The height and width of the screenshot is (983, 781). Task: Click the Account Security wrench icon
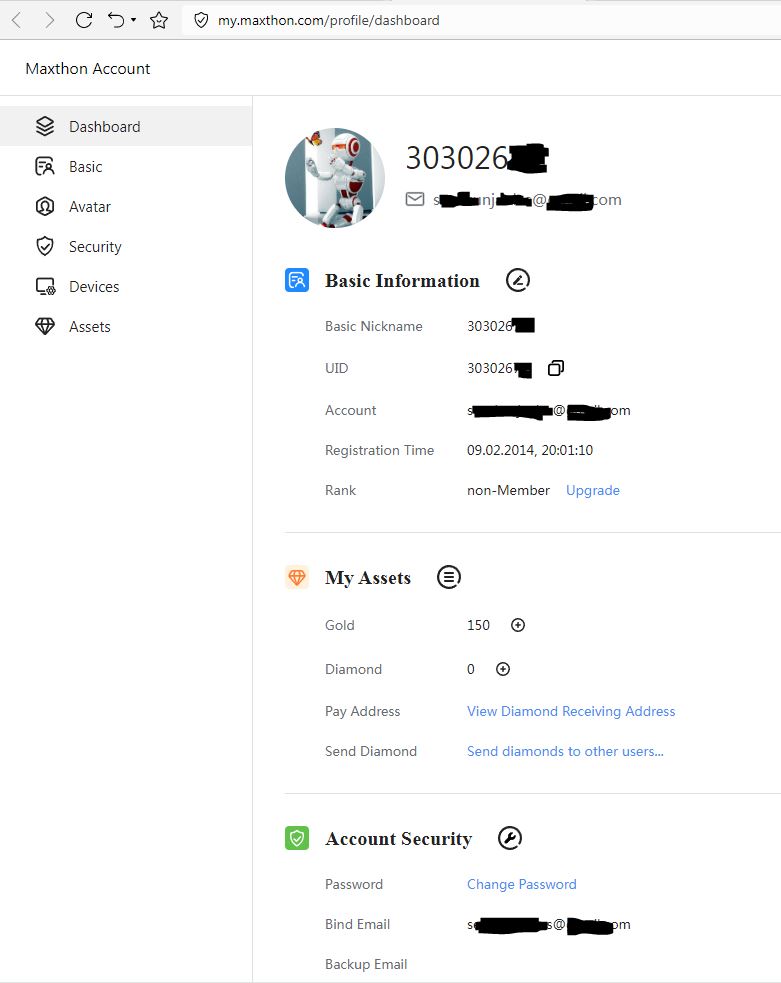pos(510,838)
